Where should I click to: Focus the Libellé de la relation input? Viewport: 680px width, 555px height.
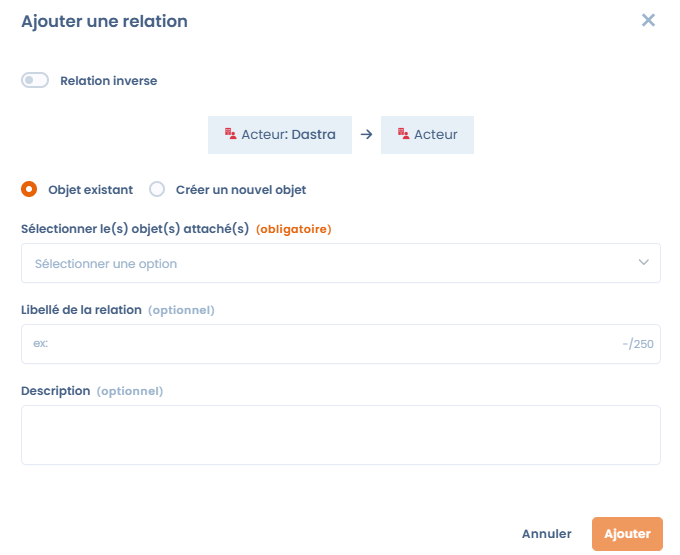(320, 344)
